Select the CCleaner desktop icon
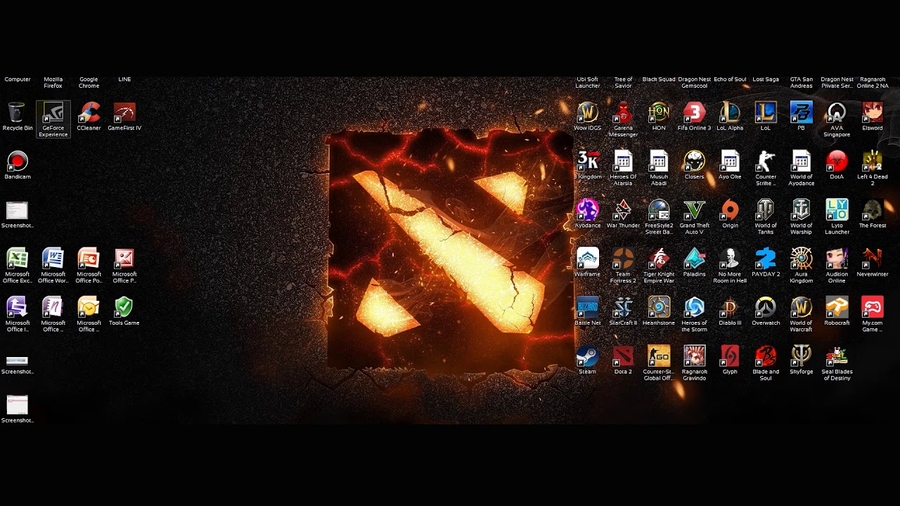The height and width of the screenshot is (506, 900). 89,113
